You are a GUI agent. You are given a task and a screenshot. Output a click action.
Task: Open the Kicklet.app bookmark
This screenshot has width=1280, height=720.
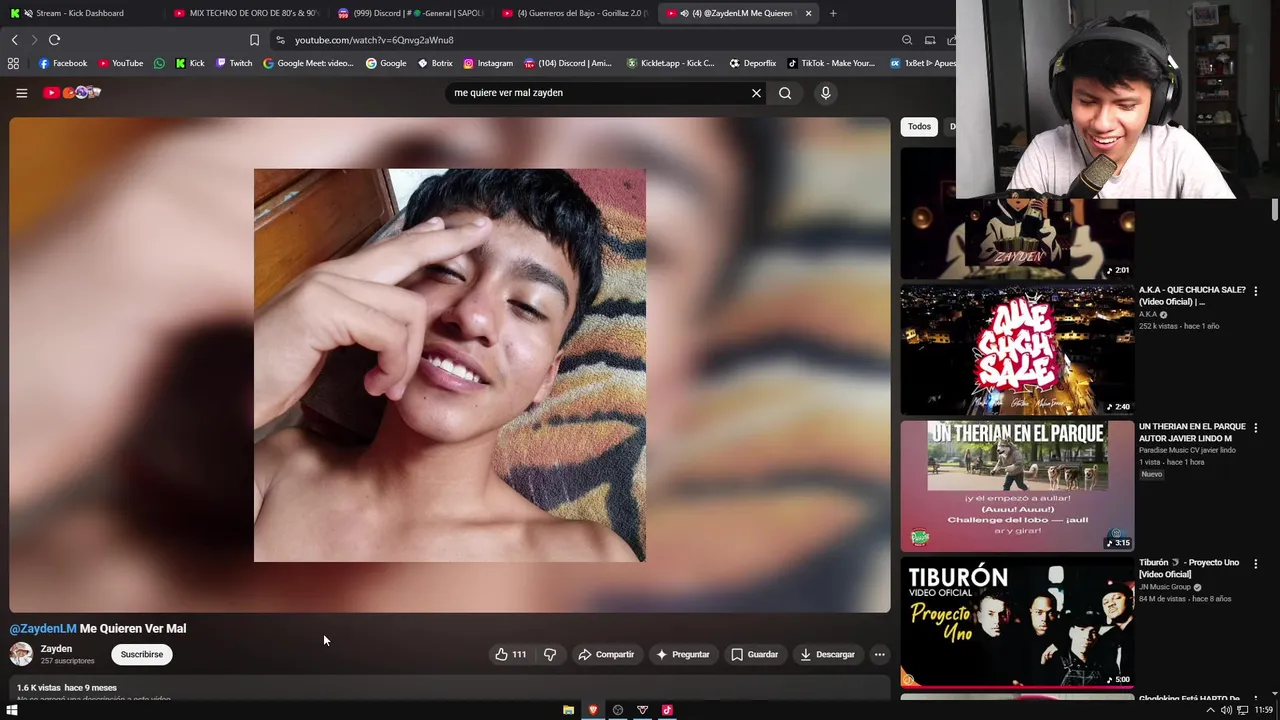pos(671,63)
